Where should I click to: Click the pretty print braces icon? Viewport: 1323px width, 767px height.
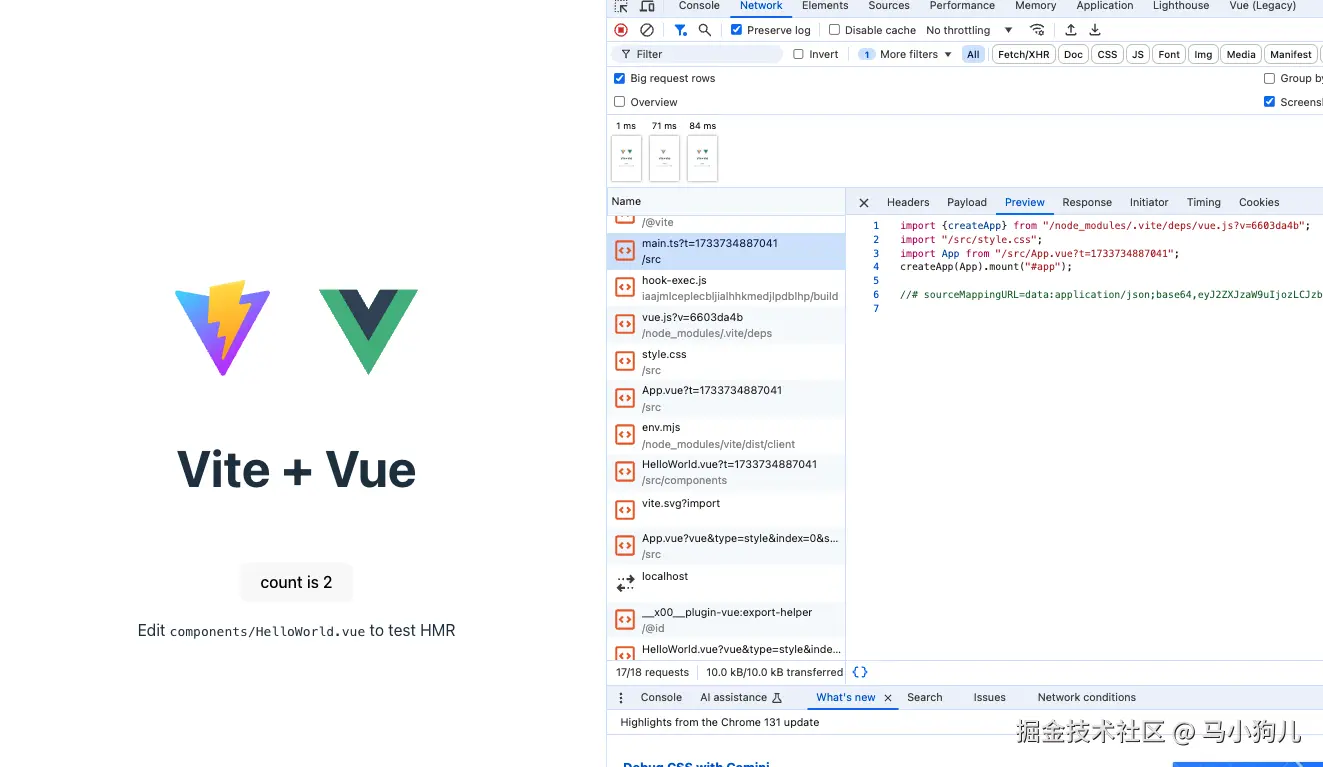click(x=860, y=672)
